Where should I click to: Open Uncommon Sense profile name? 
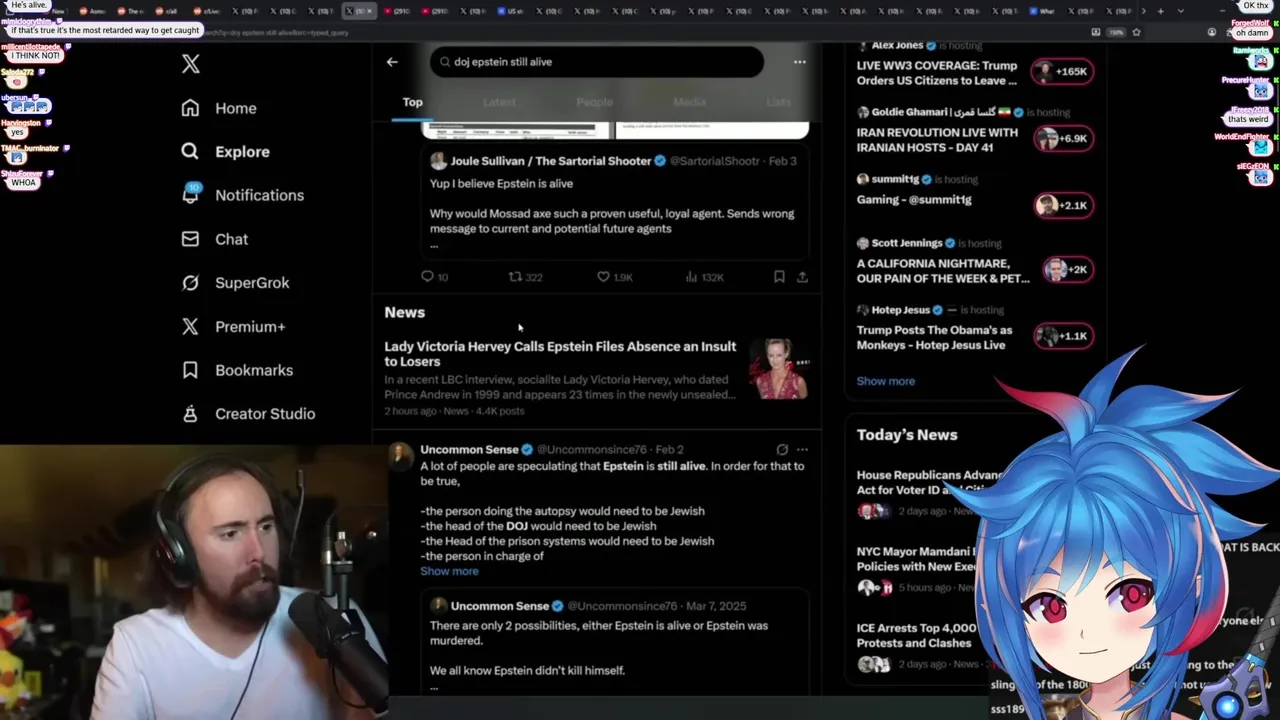pyautogui.click(x=469, y=450)
